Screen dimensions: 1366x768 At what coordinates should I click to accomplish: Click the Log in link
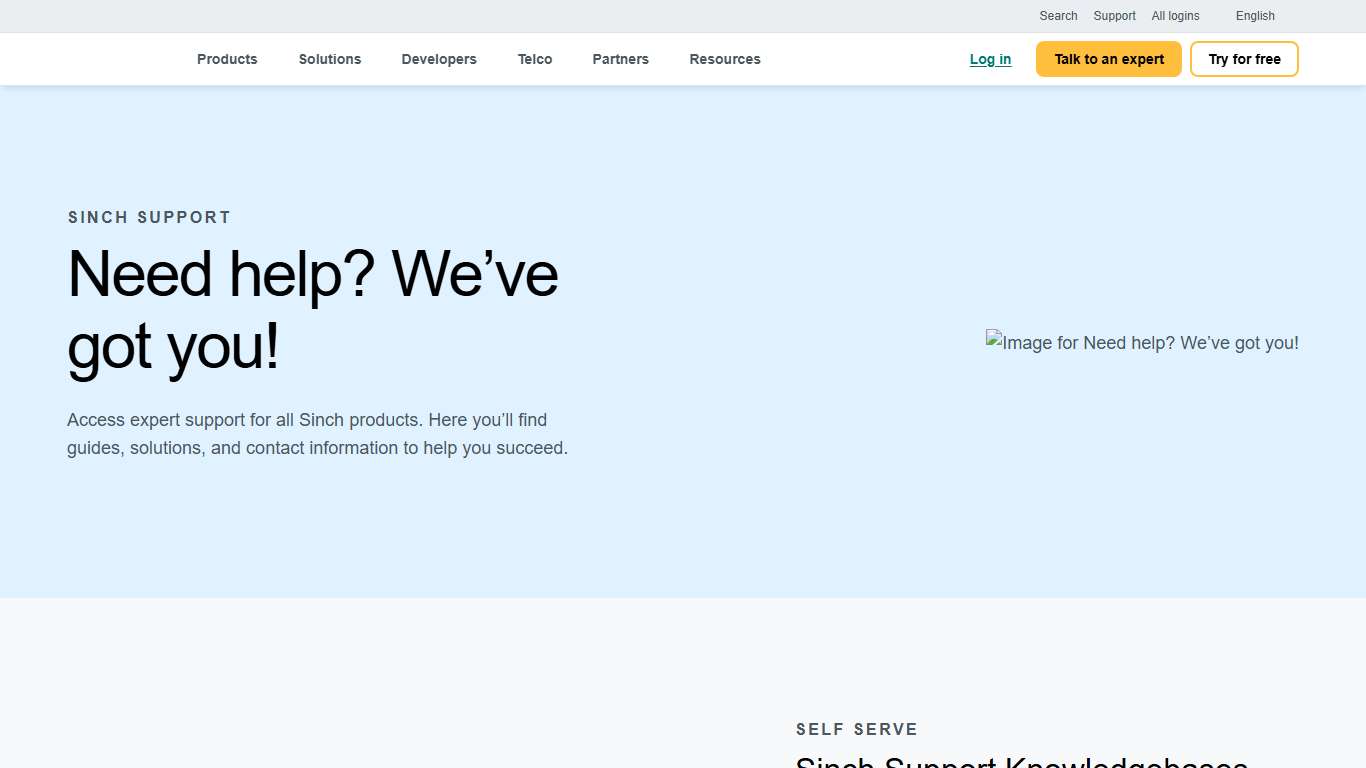[x=990, y=59]
